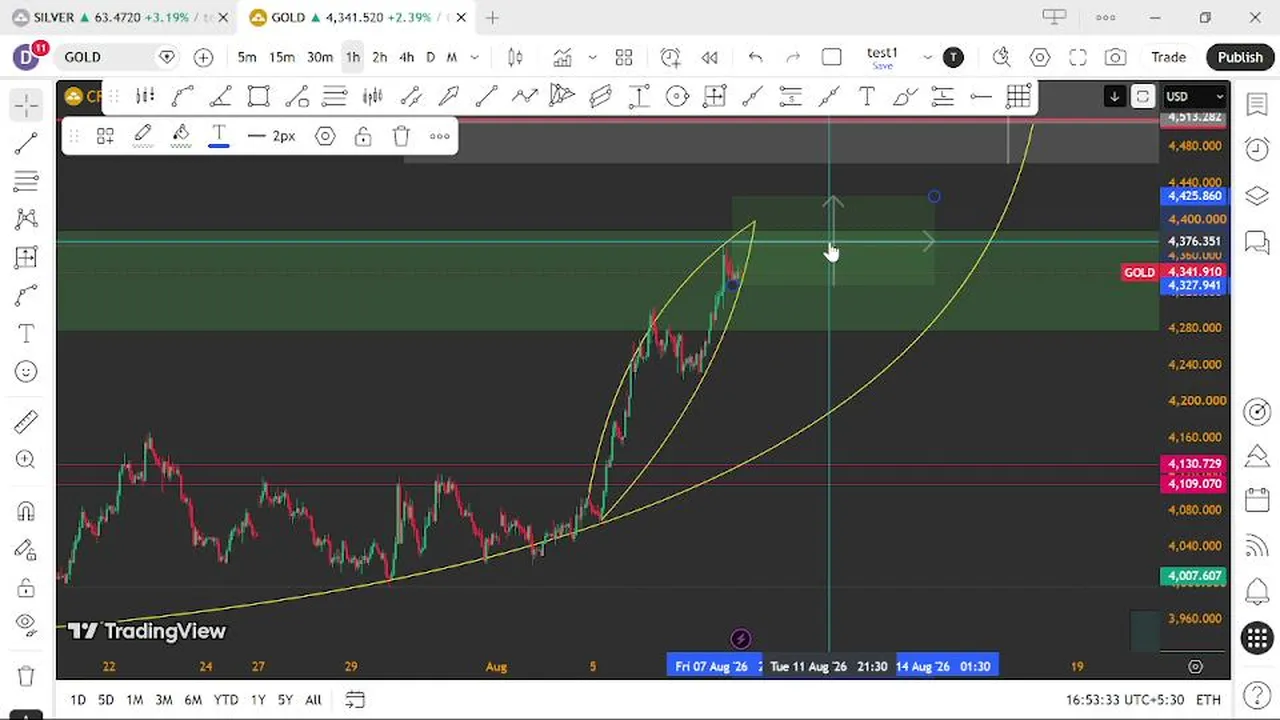
Task: Expand the test1 layout dropdown arrow
Action: pyautogui.click(x=927, y=57)
